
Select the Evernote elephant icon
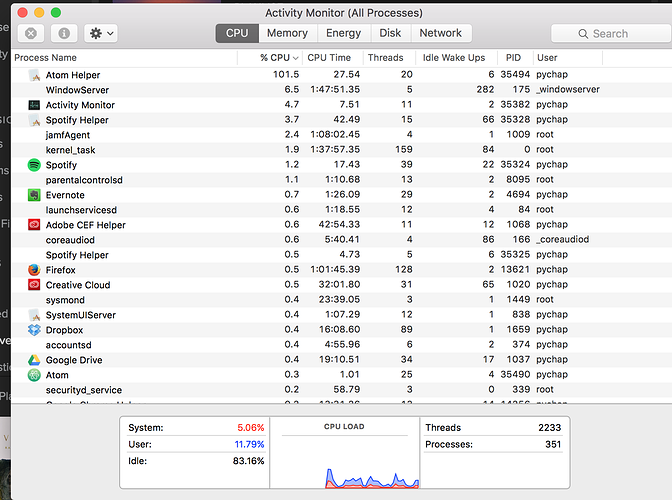coord(34,195)
